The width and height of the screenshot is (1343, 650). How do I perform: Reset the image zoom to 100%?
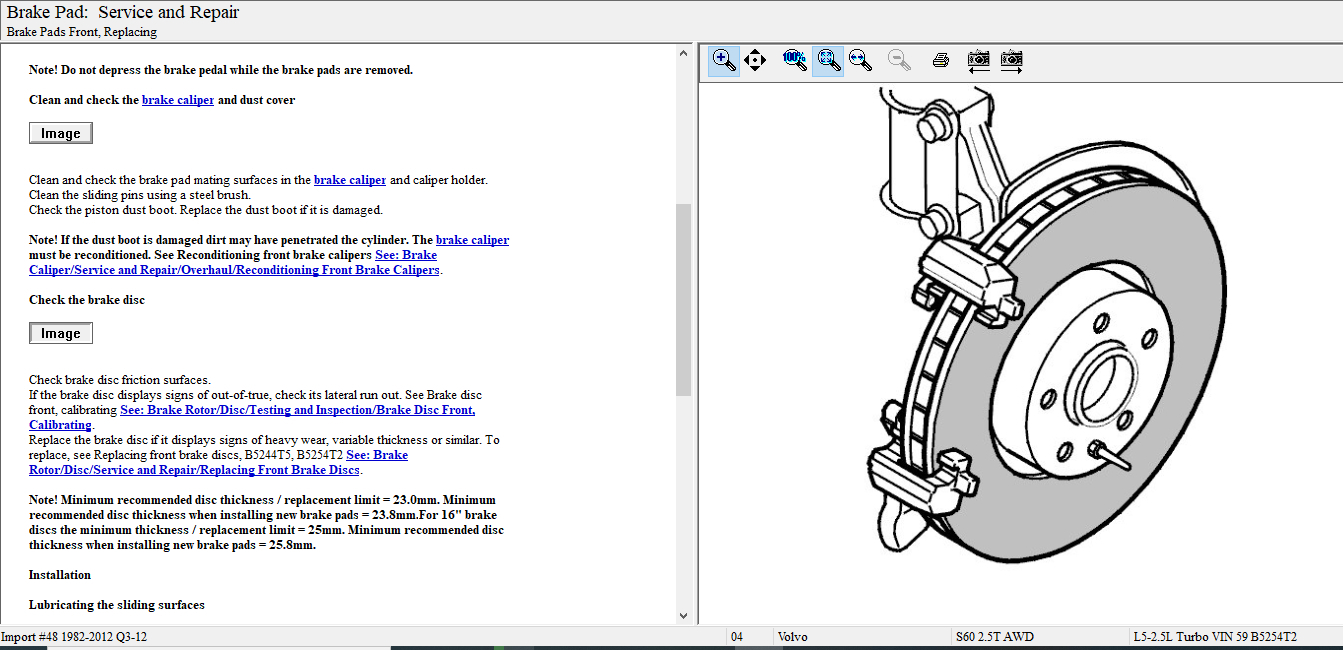(x=794, y=60)
